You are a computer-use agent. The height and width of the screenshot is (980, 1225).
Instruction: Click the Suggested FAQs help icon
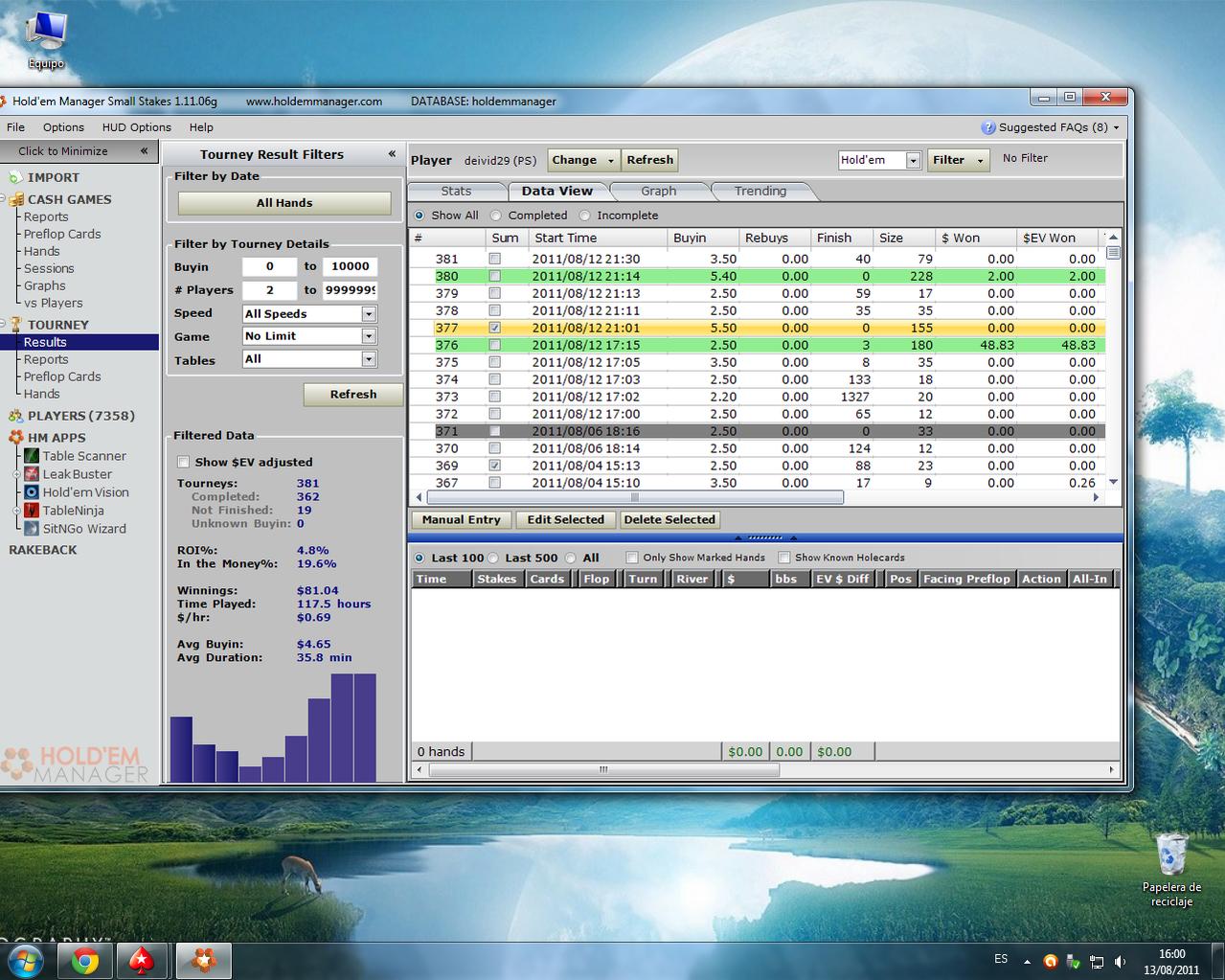988,127
